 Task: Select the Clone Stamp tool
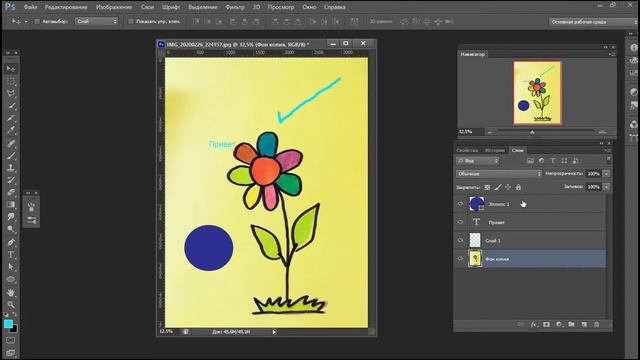pos(11,168)
